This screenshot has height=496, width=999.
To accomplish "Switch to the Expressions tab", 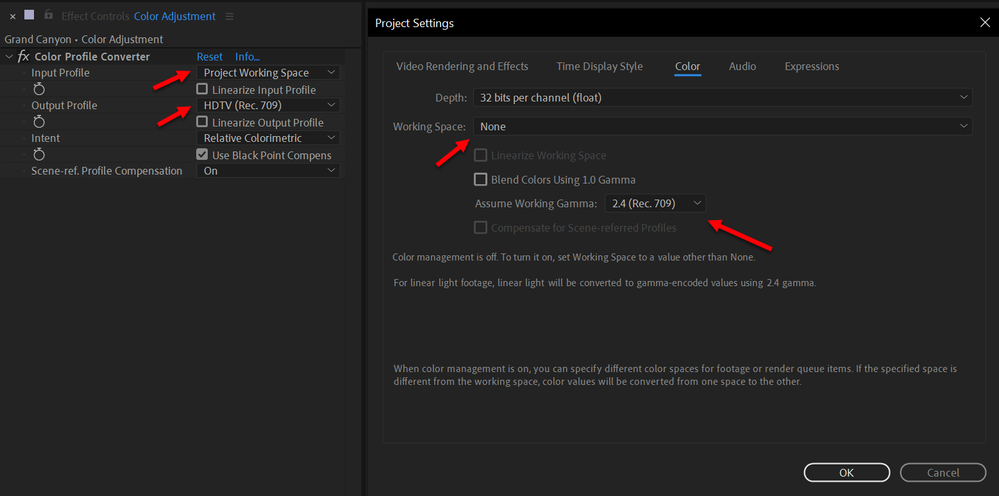I will pyautogui.click(x=811, y=67).
